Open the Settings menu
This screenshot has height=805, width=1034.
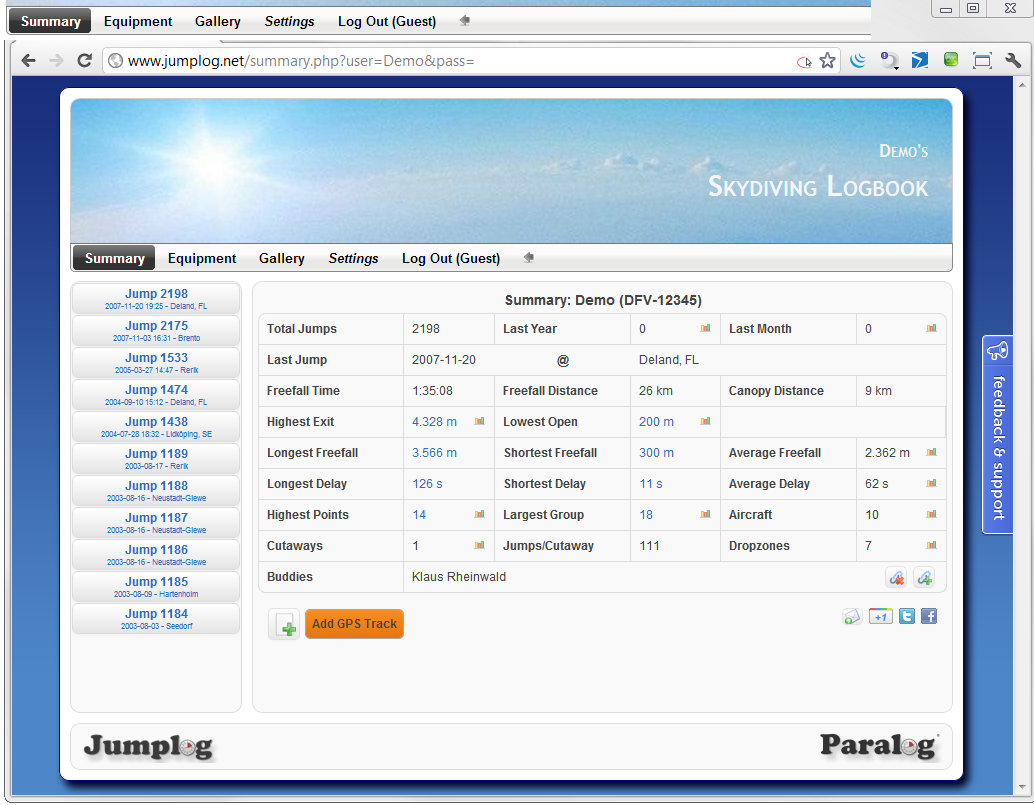tap(353, 258)
